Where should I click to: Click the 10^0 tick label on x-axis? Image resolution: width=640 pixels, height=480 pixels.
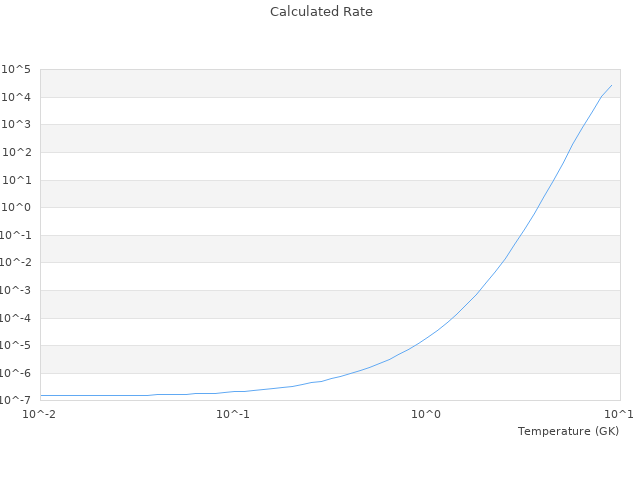(427, 414)
